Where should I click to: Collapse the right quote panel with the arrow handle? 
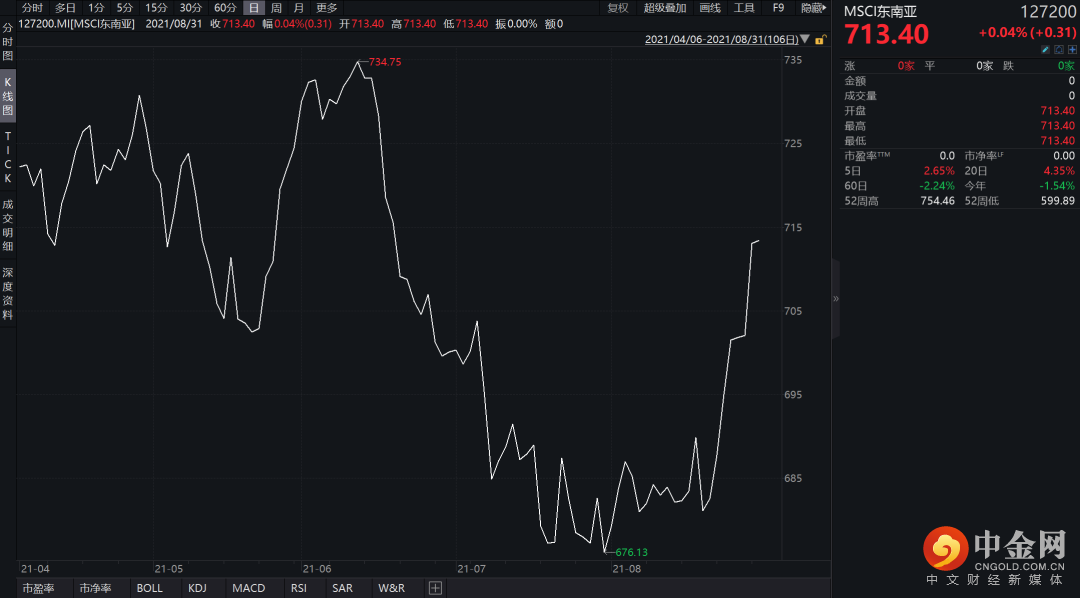coord(835,298)
